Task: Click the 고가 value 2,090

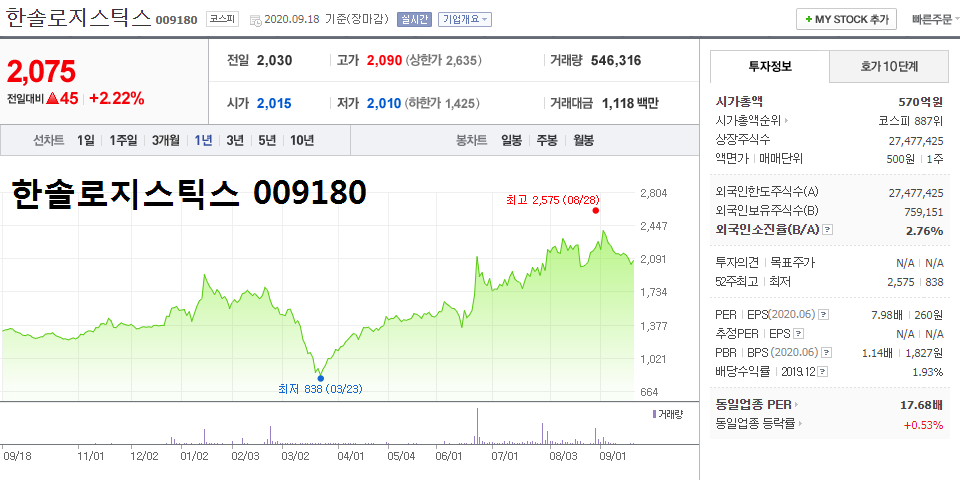Action: pos(385,60)
